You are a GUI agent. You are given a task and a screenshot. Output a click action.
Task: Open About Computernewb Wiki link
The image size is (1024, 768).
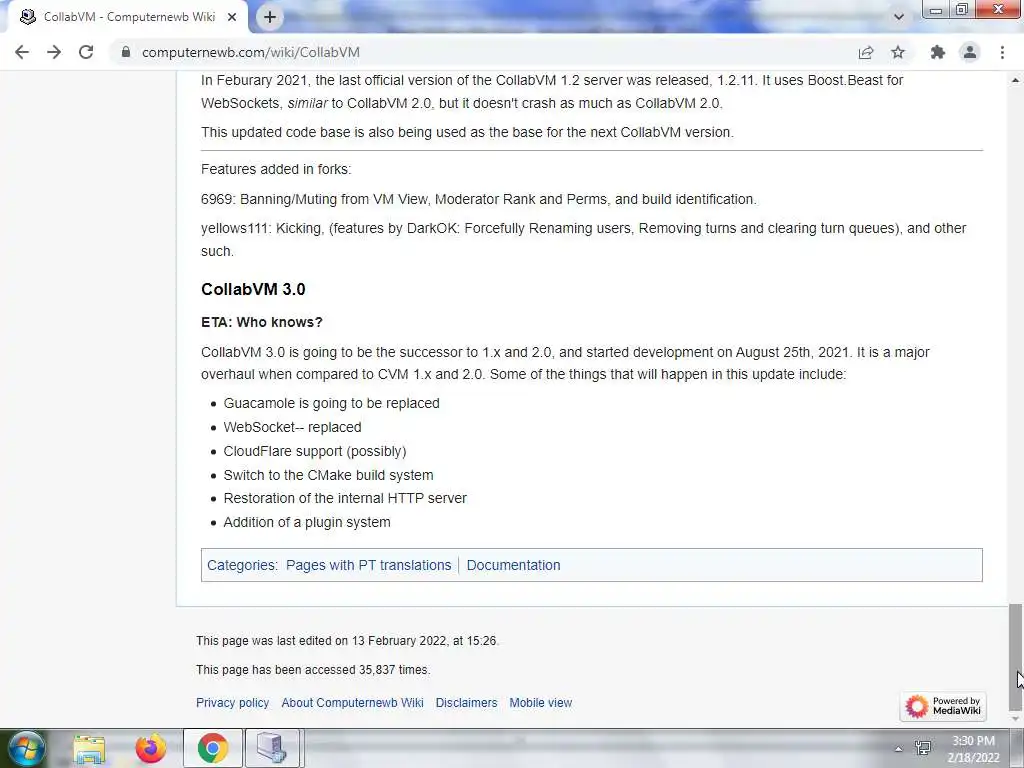353,703
